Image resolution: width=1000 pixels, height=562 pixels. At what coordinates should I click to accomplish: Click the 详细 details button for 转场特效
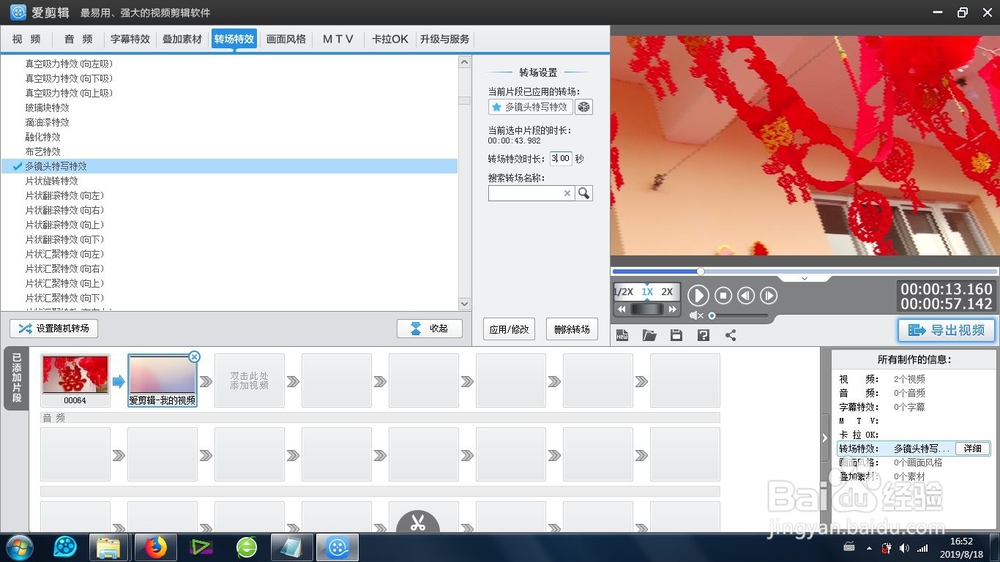click(972, 448)
